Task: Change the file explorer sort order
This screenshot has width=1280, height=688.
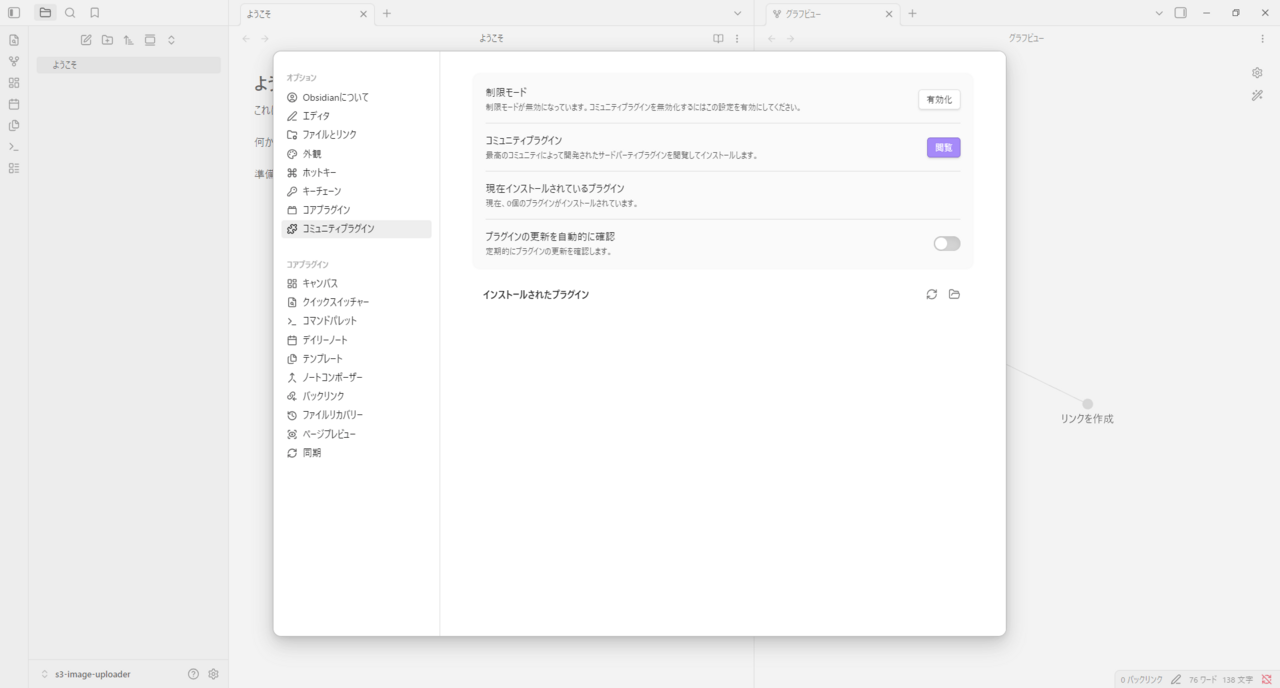Action: (129, 40)
